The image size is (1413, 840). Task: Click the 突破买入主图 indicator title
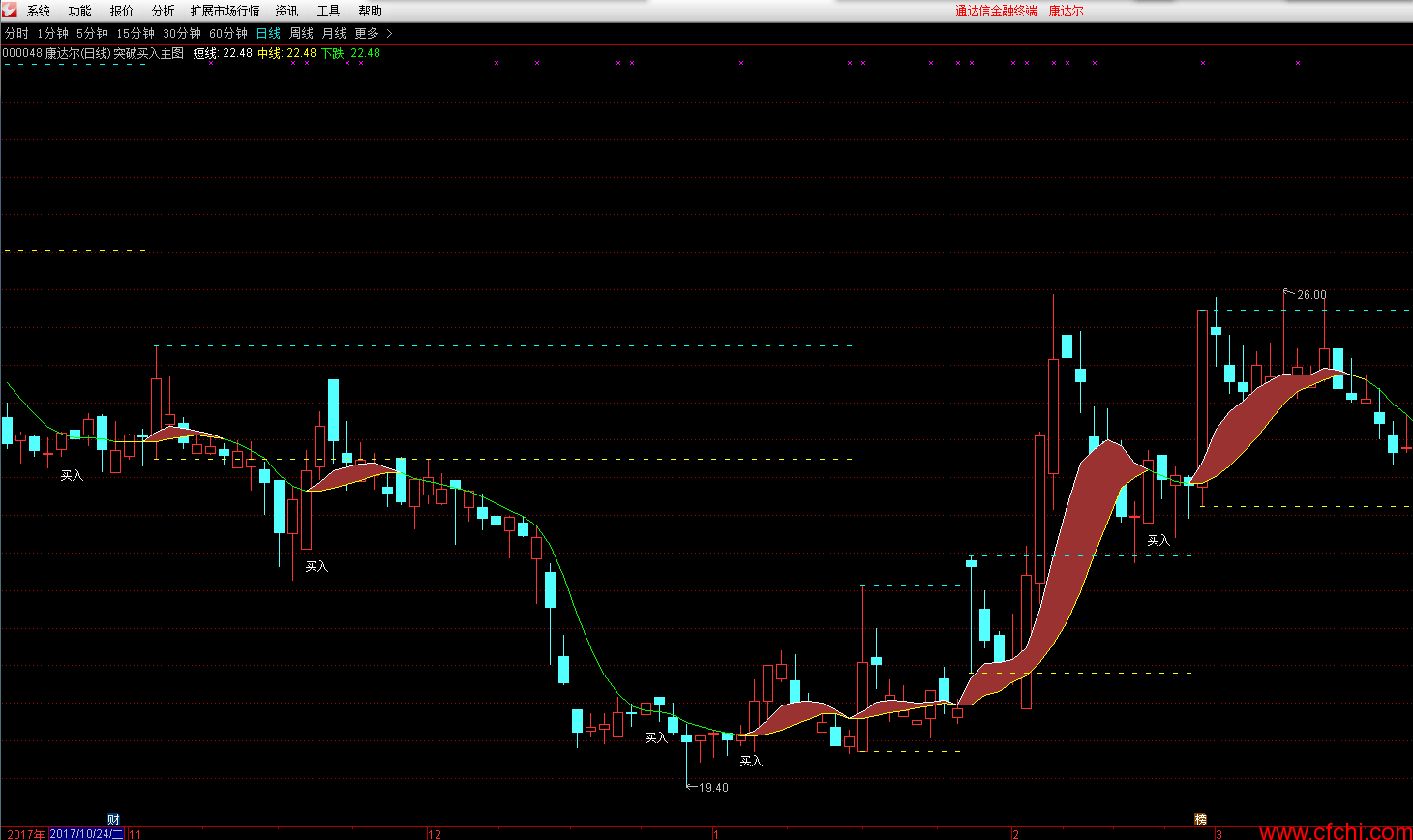pyautogui.click(x=148, y=53)
